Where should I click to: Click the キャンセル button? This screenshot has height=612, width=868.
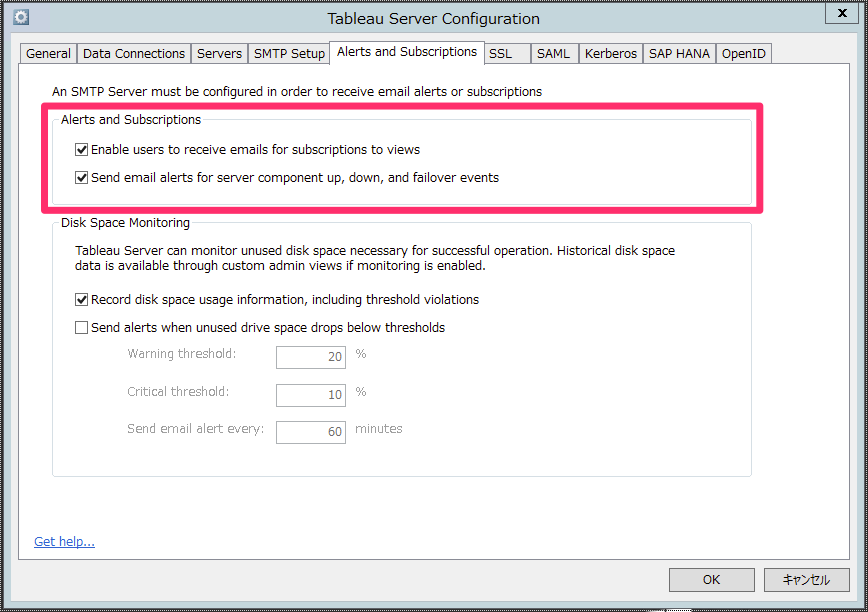coord(806,579)
